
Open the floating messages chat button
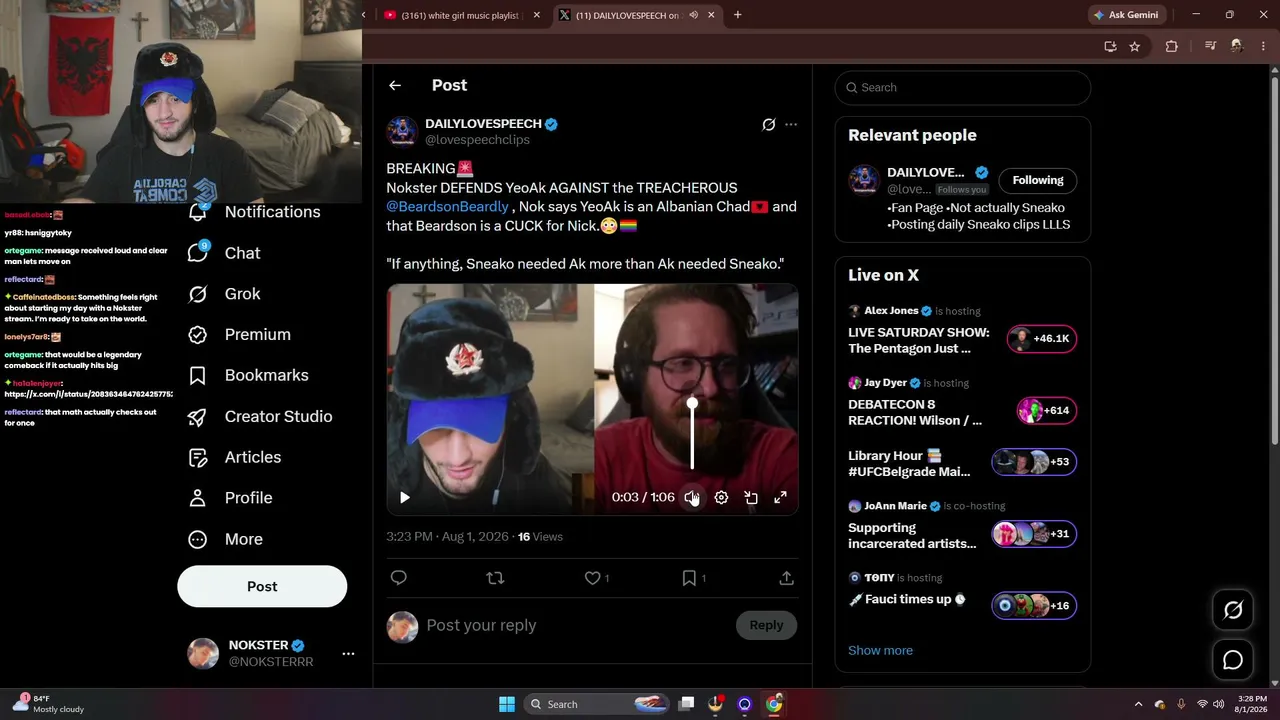click(1233, 660)
